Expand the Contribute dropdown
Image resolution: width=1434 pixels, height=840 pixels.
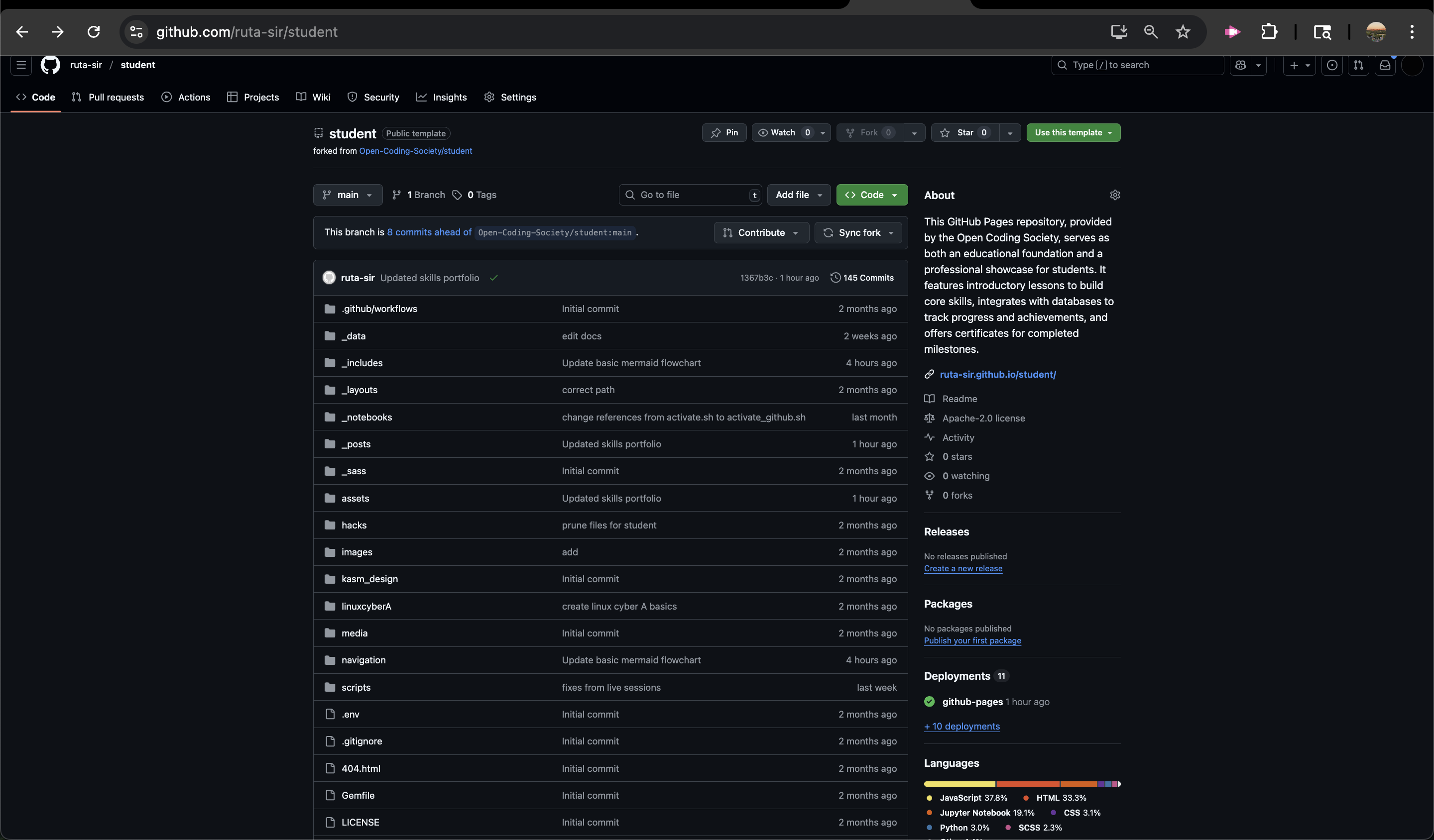click(x=761, y=232)
